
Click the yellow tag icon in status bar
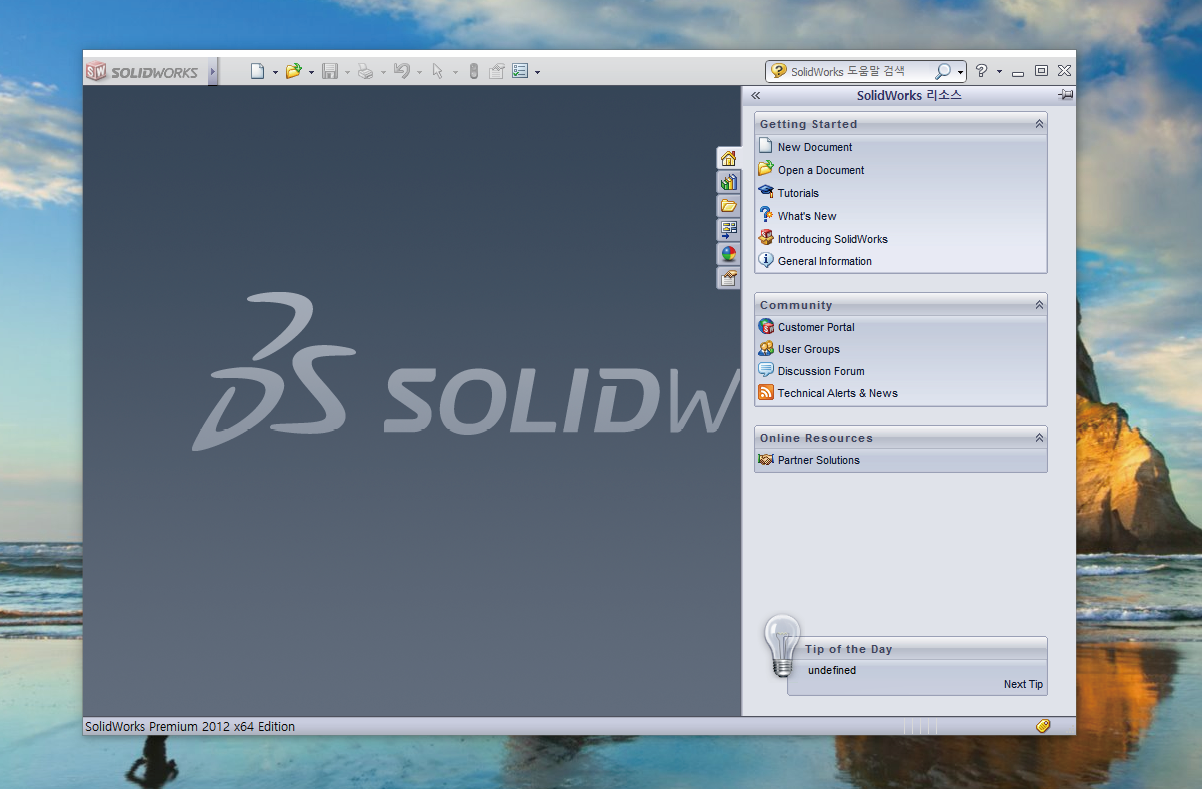pyautogui.click(x=1043, y=726)
